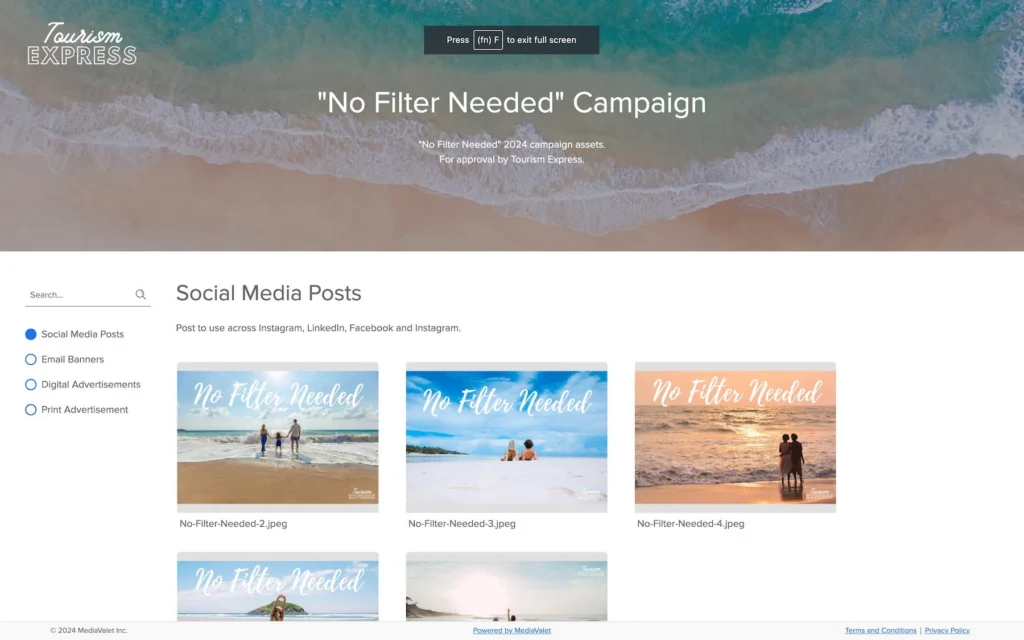Click the No-Filter-Needed-4.jpeg file name
The width and height of the screenshot is (1024, 640).
point(690,524)
